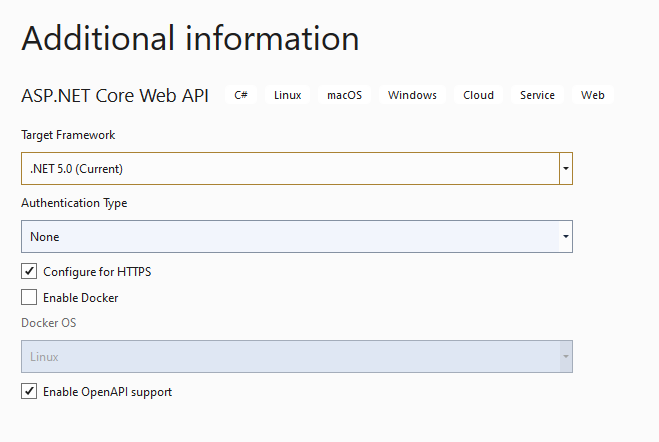Viewport: 659px width, 442px height.
Task: Click the disabled Docker OS Linux dropdown
Action: pyautogui.click(x=297, y=356)
